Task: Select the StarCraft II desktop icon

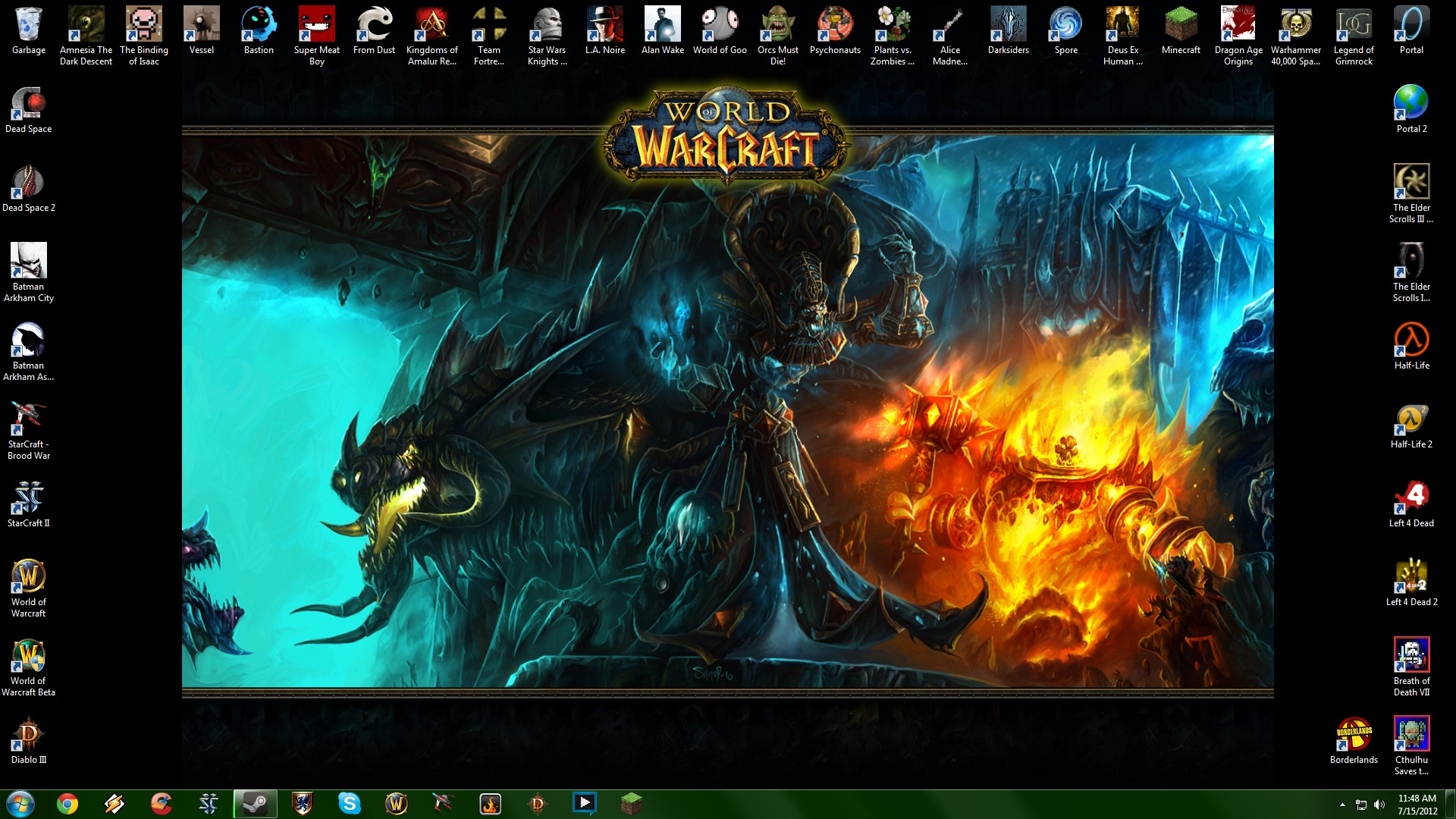Action: (x=29, y=499)
